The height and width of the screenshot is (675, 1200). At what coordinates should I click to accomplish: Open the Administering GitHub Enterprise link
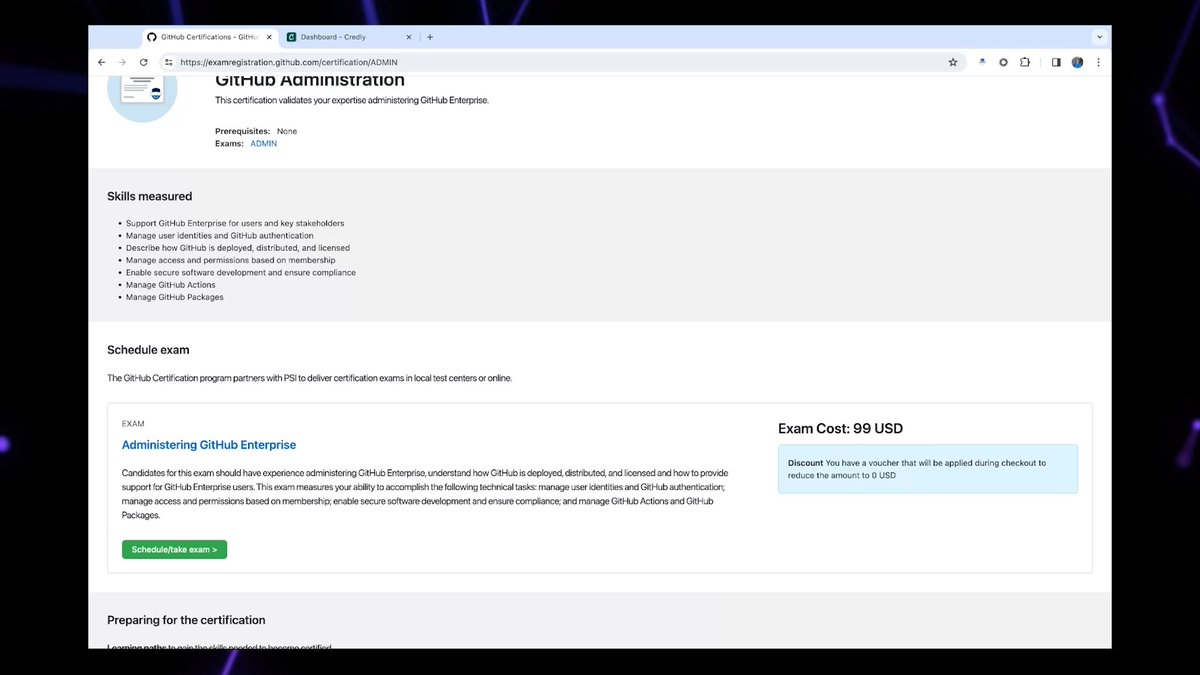point(209,445)
